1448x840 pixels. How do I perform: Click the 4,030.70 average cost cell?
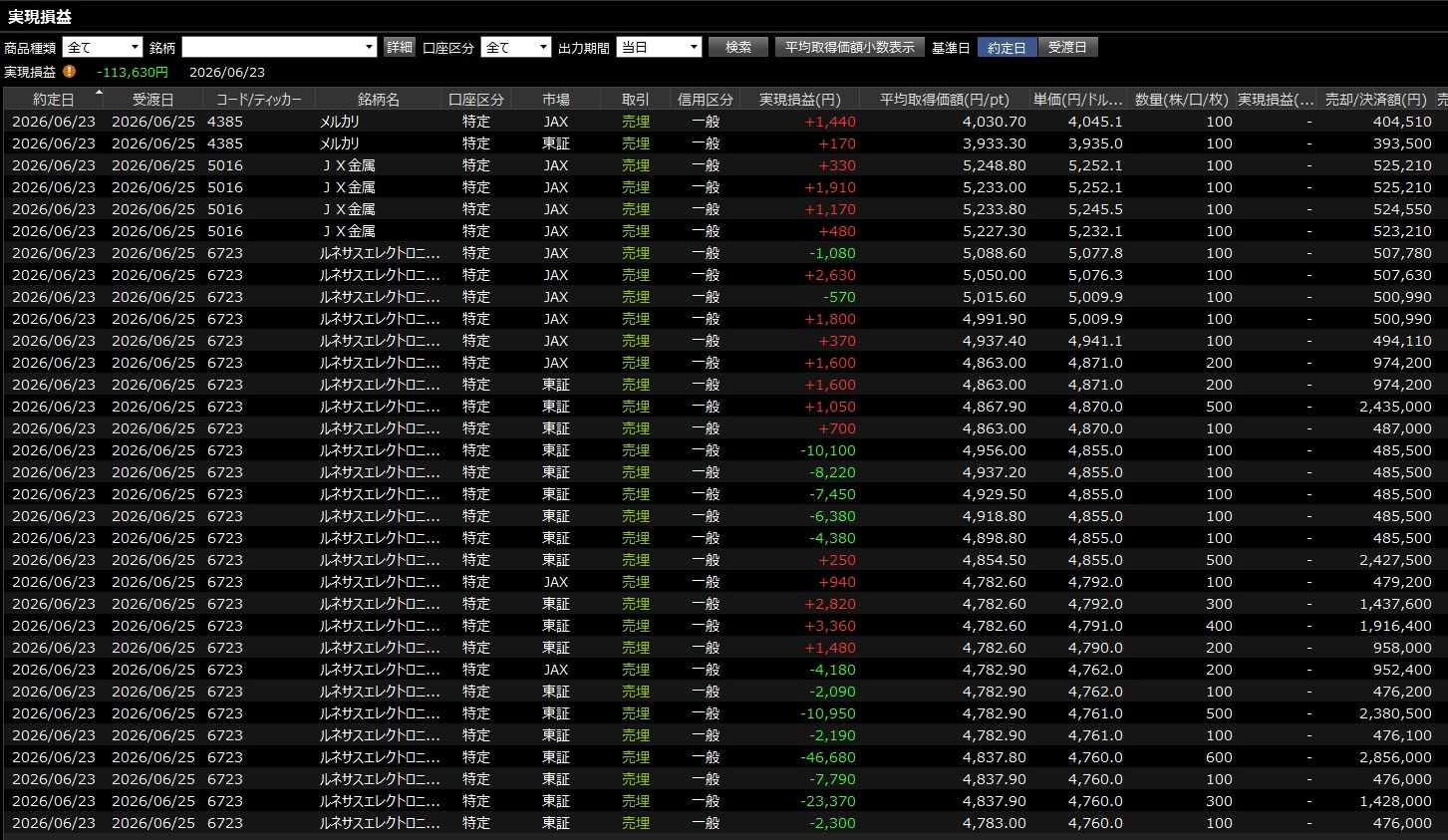(994, 122)
